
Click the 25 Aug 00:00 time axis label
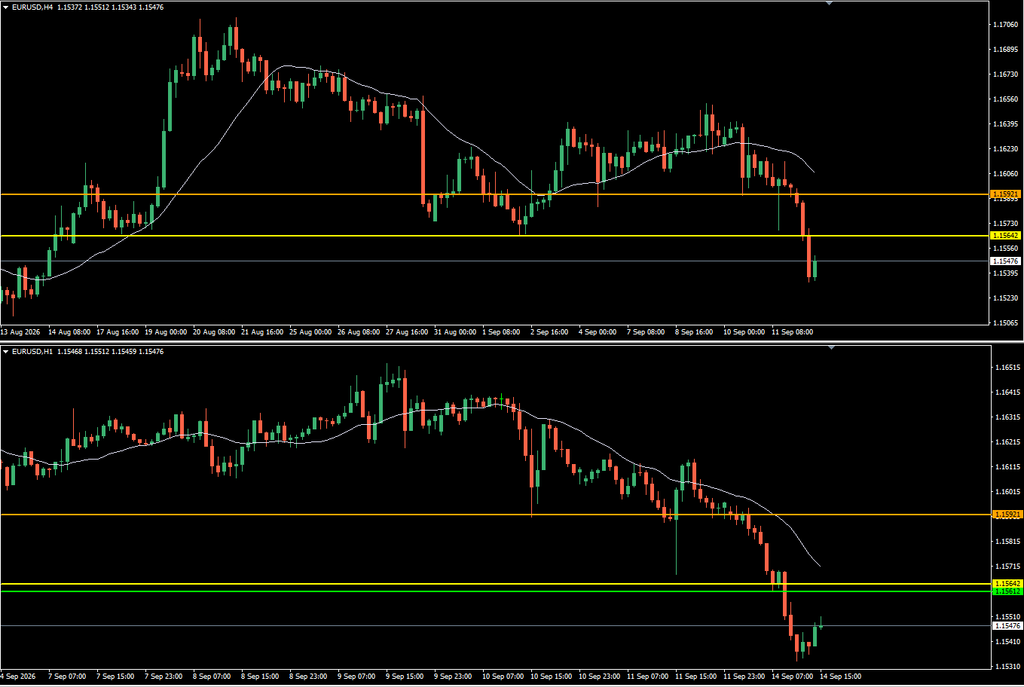(310, 332)
